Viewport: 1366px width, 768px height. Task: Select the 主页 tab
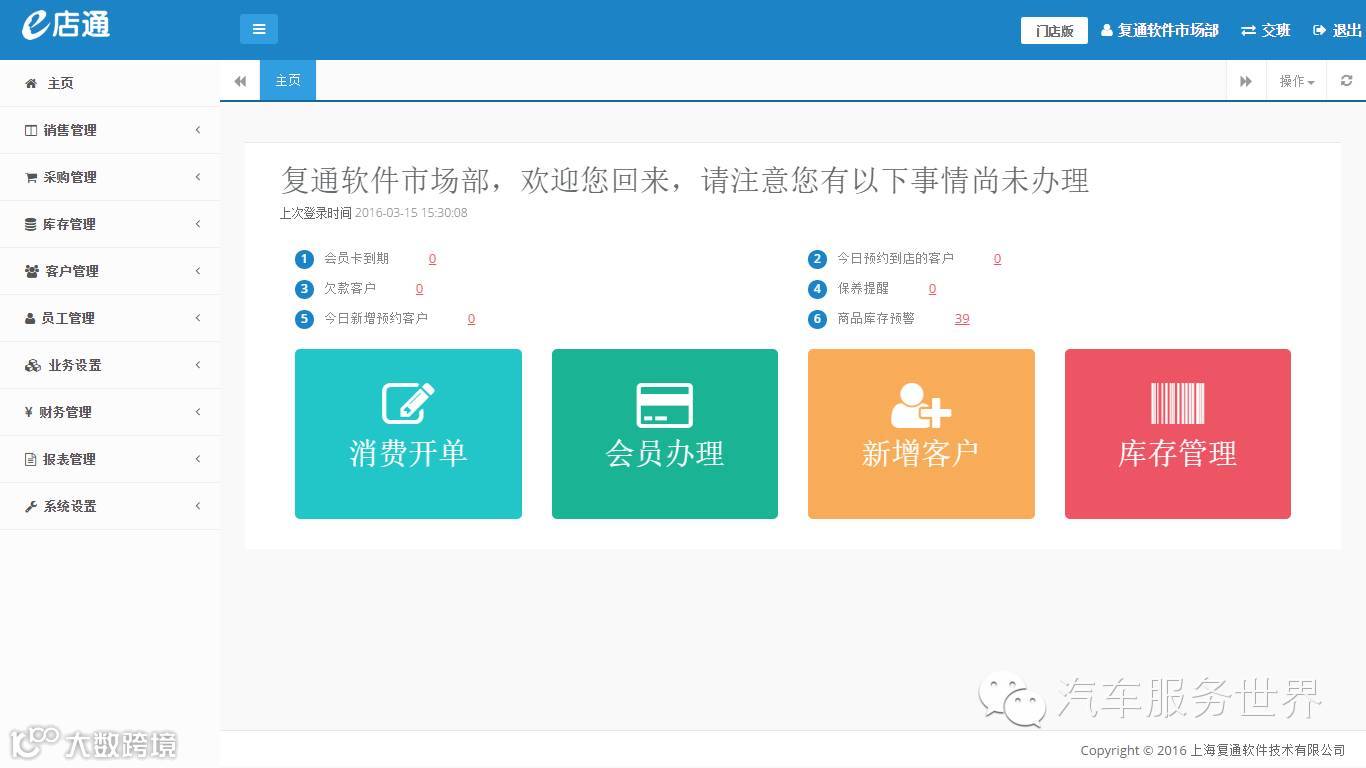click(288, 80)
